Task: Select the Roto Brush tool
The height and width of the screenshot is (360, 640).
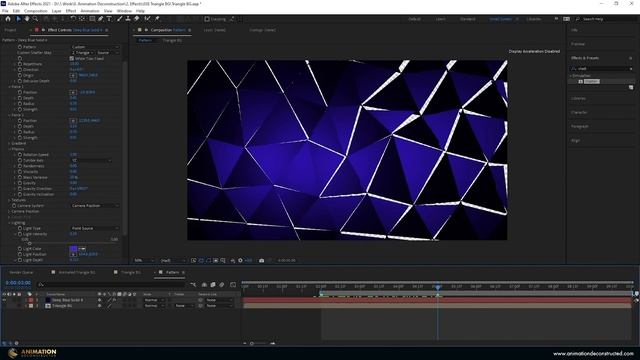Action: [x=147, y=19]
